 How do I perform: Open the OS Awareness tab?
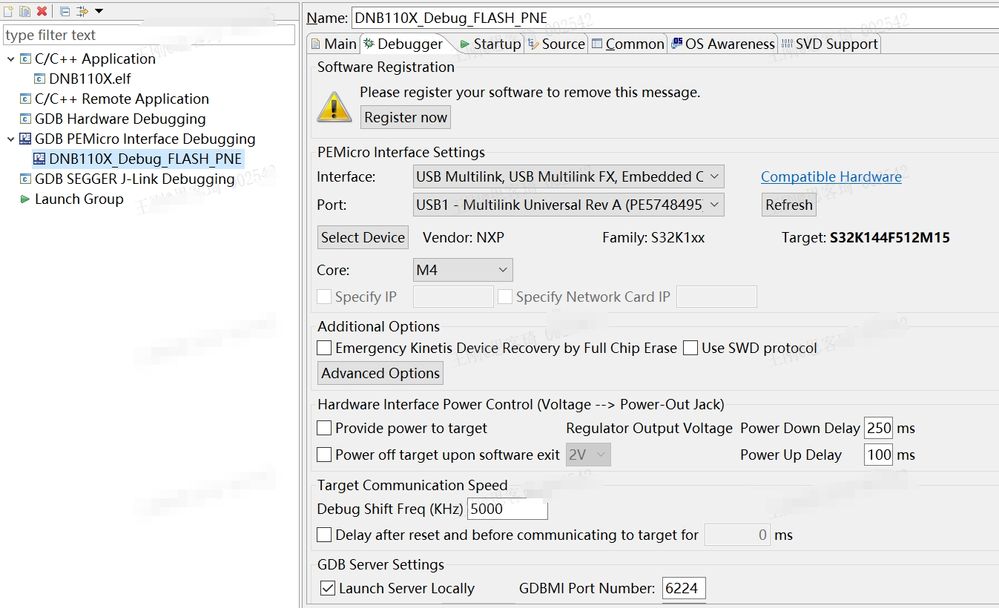pyautogui.click(x=723, y=44)
